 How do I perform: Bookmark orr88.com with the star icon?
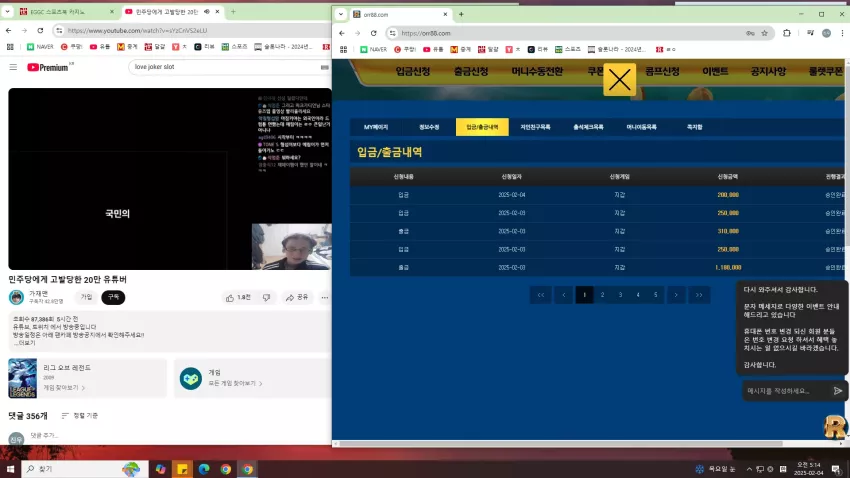point(764,34)
